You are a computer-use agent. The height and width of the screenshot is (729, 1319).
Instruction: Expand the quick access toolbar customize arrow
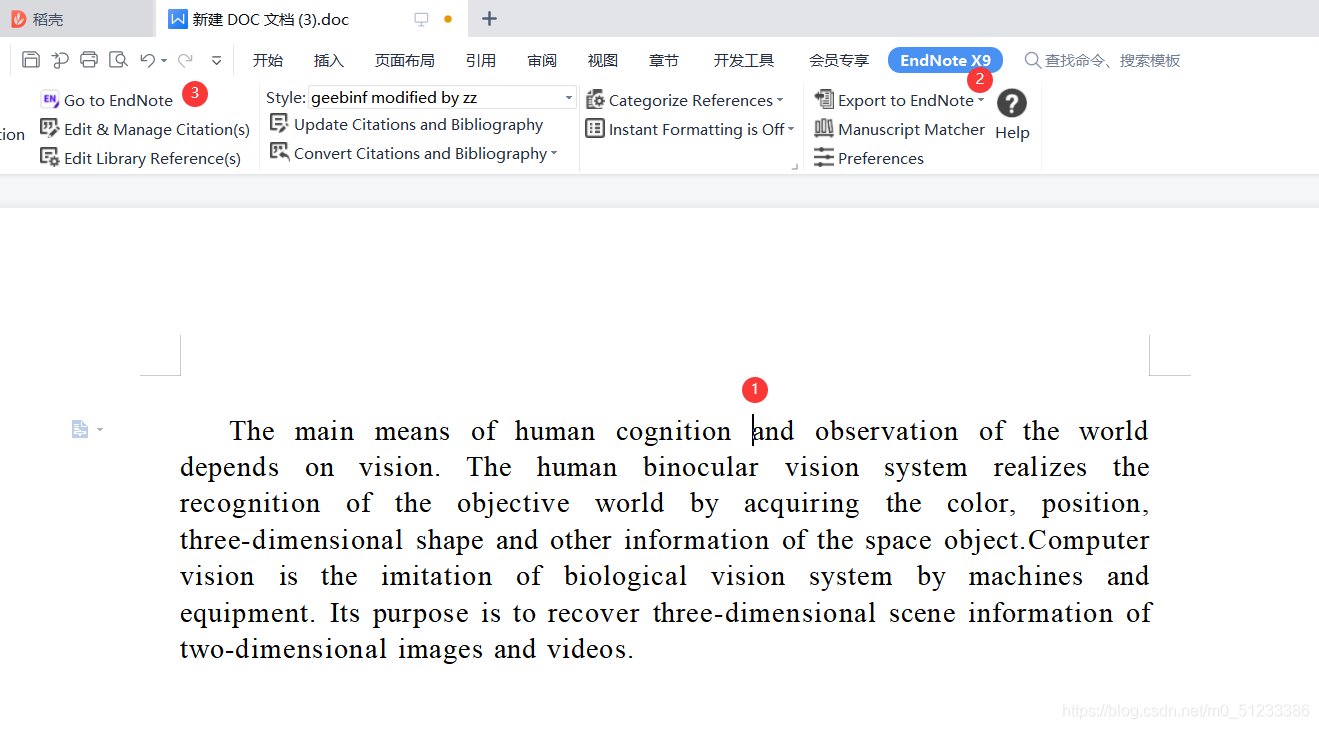(216, 61)
